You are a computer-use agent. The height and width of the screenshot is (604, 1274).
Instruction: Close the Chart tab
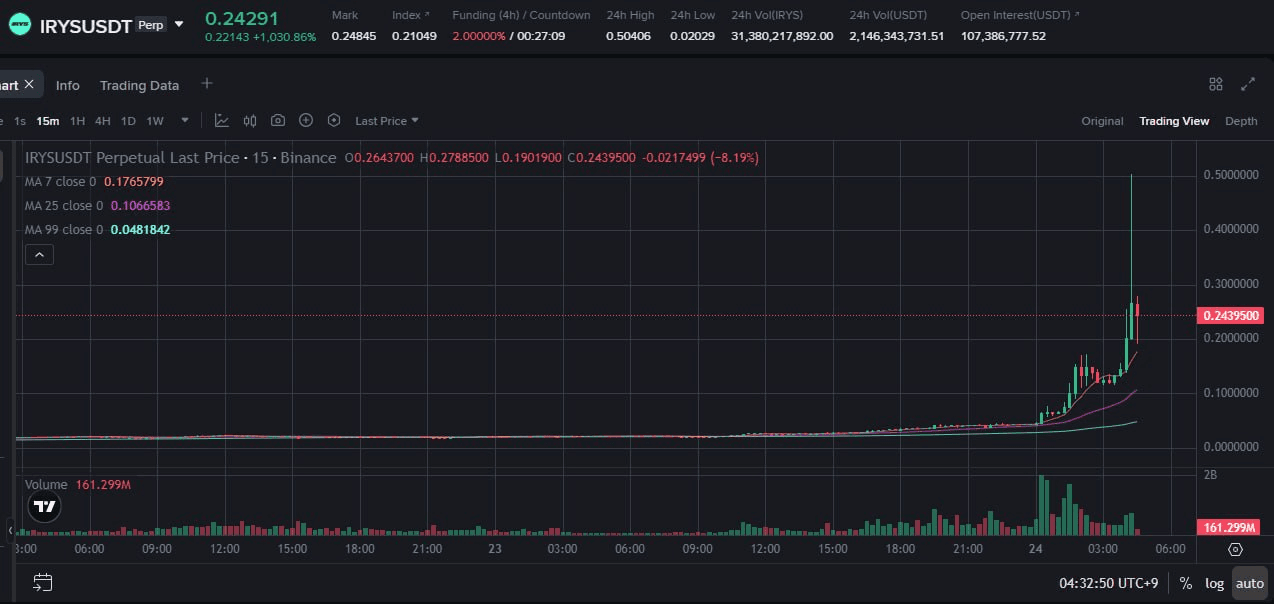pos(29,85)
